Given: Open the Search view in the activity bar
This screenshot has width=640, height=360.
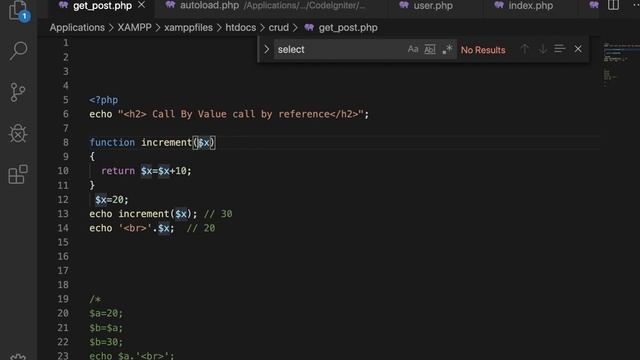Looking at the screenshot, I should pyautogui.click(x=18, y=51).
